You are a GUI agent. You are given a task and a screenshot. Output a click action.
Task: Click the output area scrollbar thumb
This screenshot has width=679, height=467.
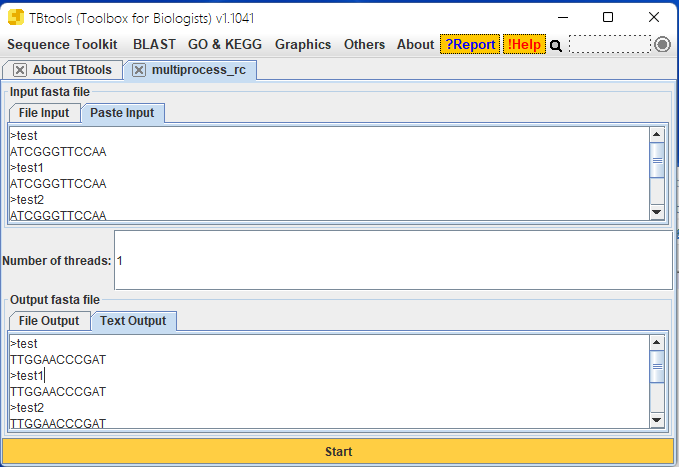point(657,367)
